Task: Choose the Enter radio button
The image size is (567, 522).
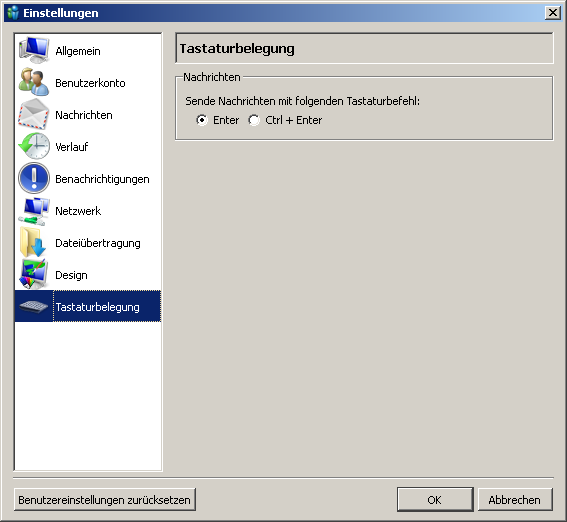Action: (x=202, y=120)
